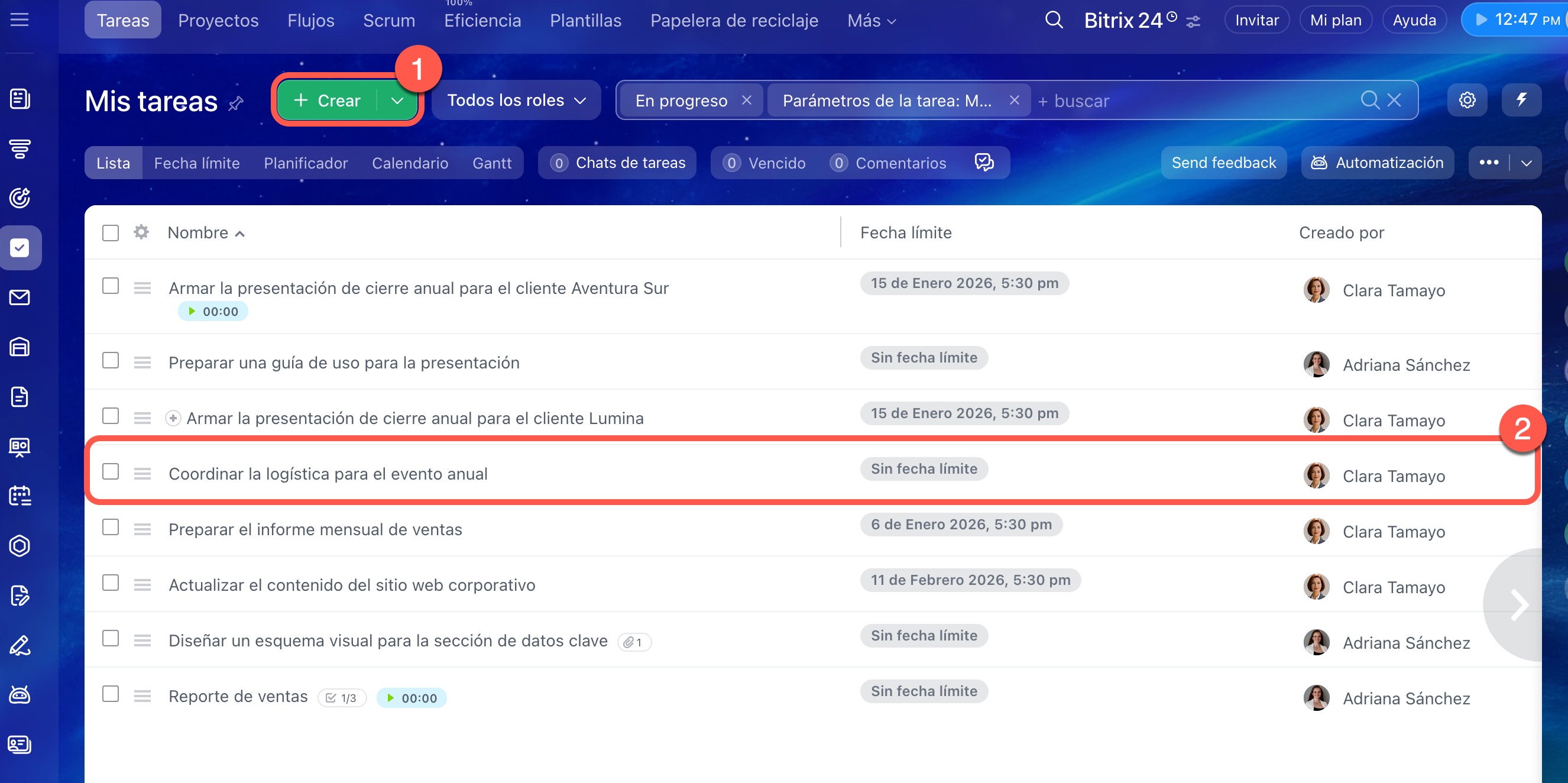The image size is (1568, 783).
Task: Click the read-all comments chat icon
Action: coord(984,163)
